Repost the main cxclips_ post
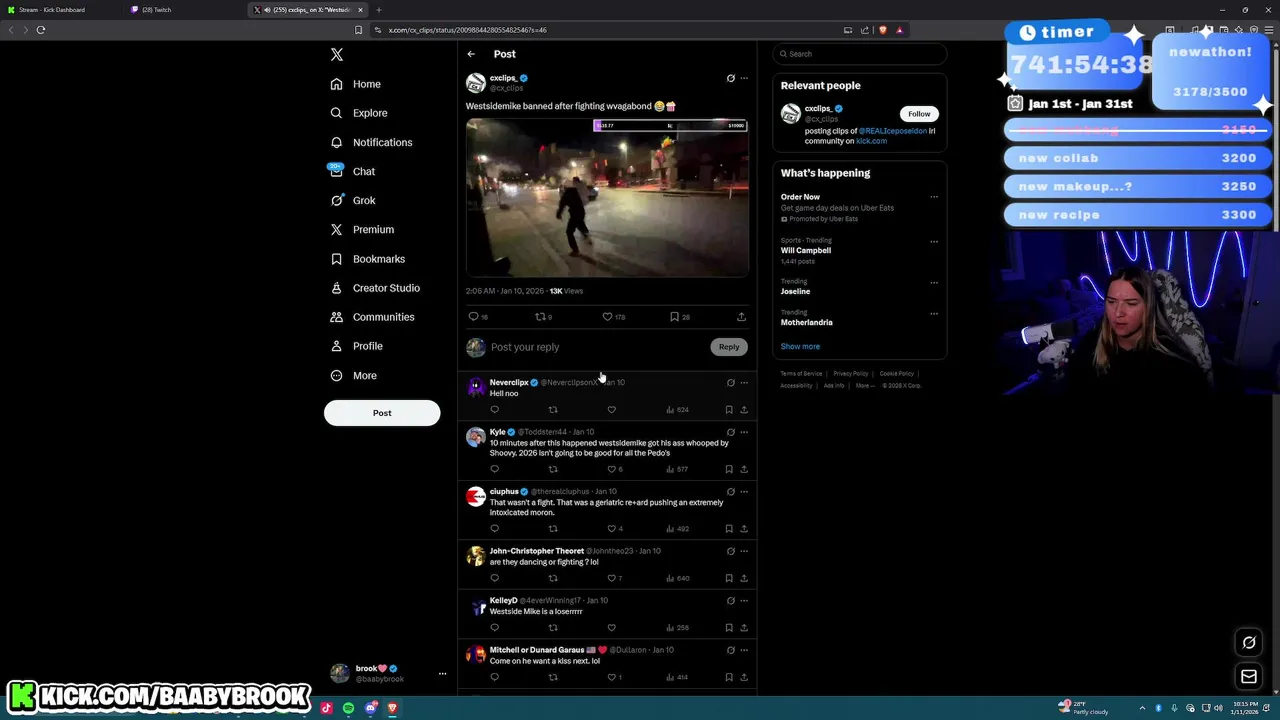Screen dimensions: 1280x720 point(540,317)
